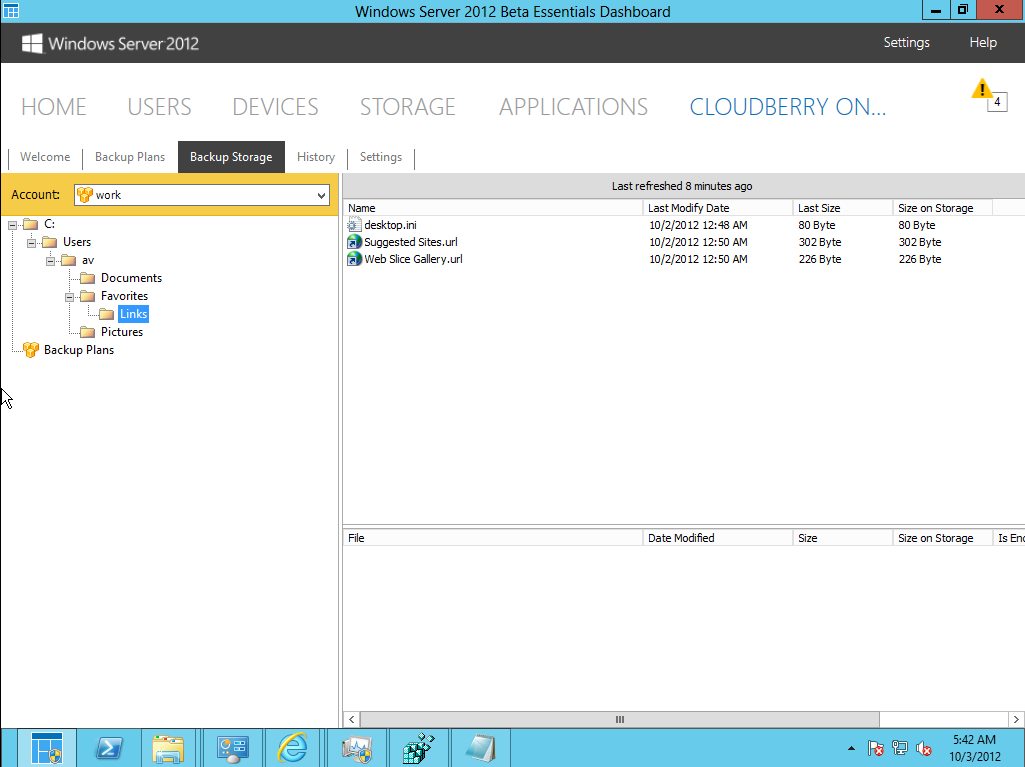Click the taskbar clock showing 5:42 AM
1025x767 pixels.
(x=975, y=748)
